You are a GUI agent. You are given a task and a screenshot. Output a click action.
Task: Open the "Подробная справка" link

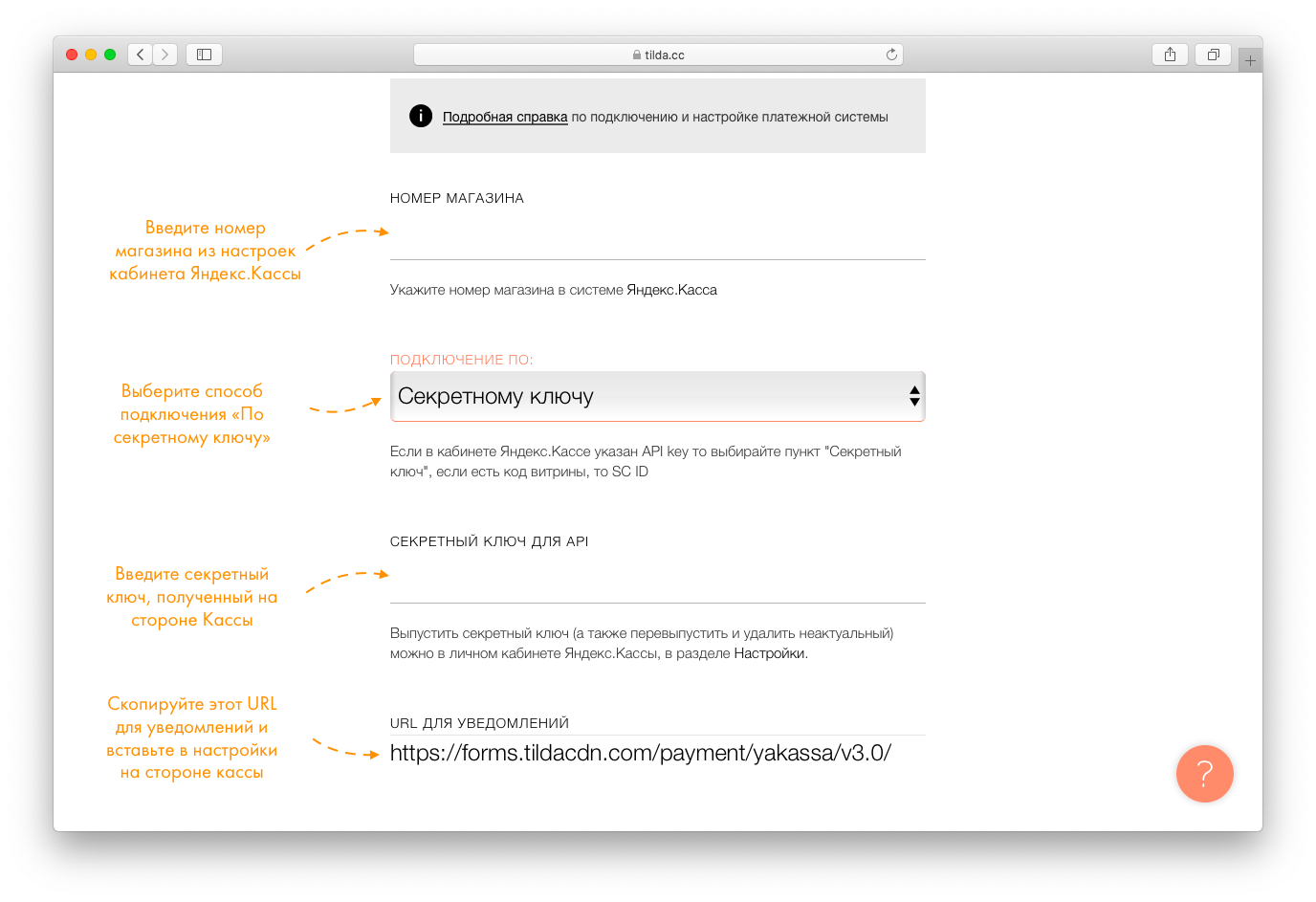click(x=505, y=117)
